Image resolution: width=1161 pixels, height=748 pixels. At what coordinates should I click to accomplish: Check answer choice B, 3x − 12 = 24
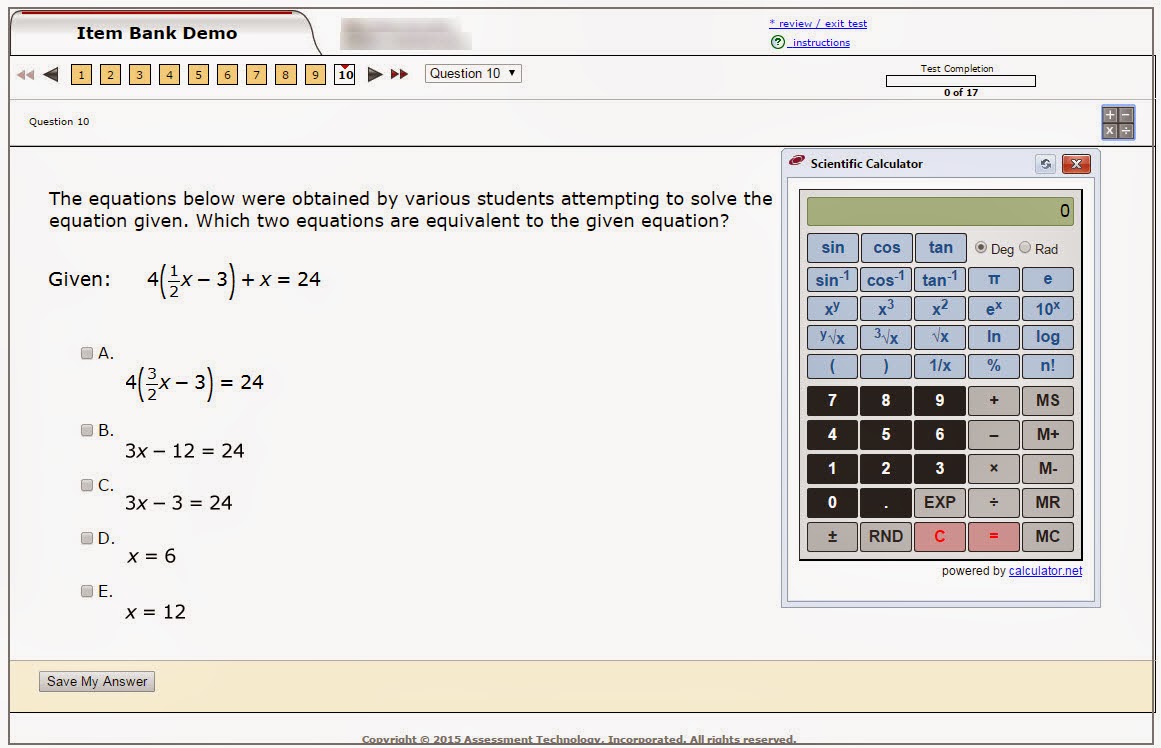87,430
